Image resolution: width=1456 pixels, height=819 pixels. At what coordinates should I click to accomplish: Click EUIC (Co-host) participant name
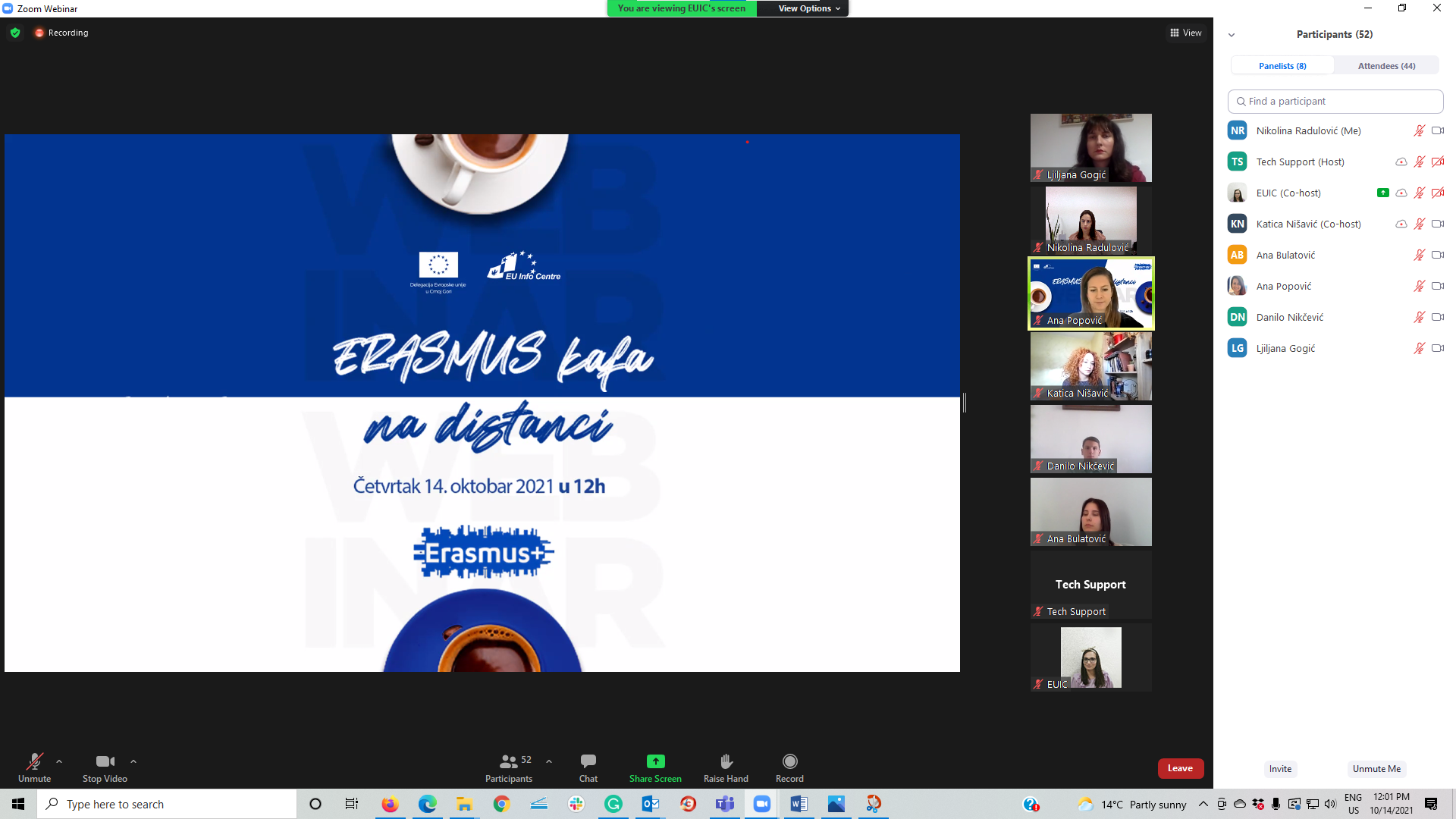[x=1288, y=193]
